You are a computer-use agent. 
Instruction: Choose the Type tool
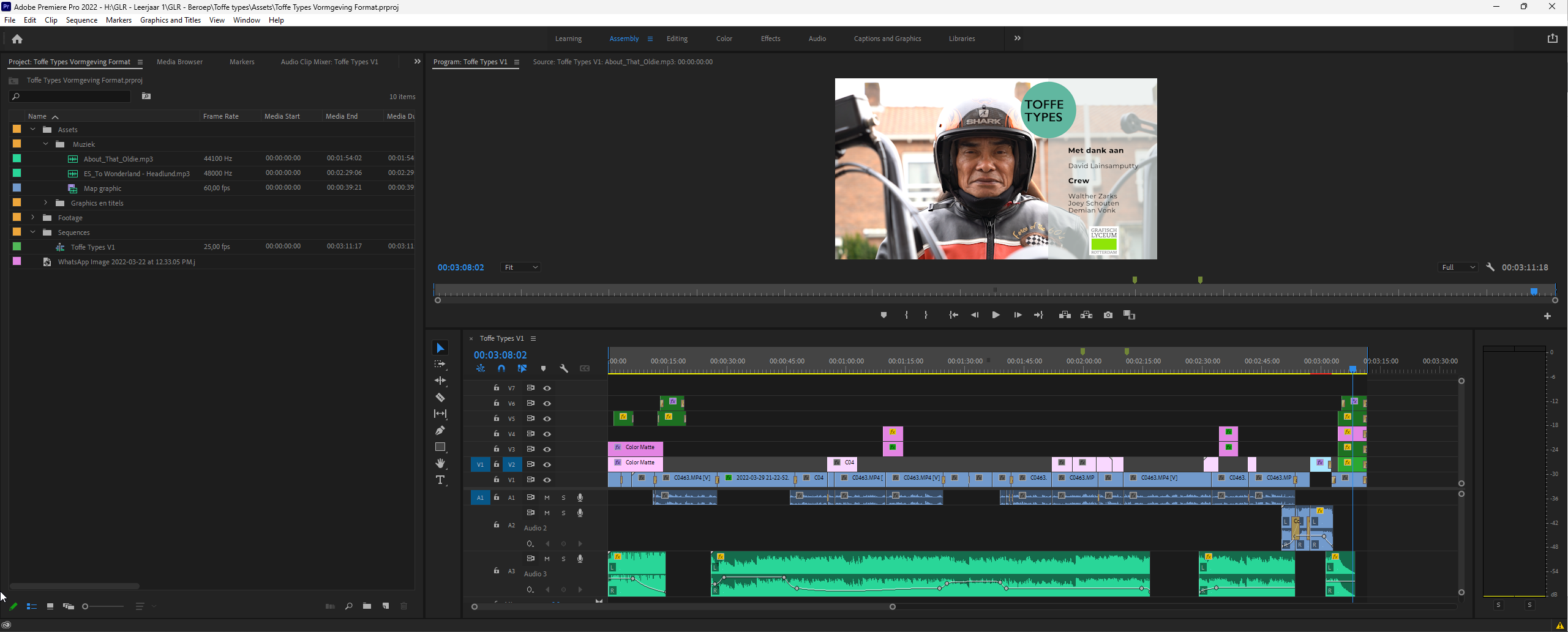point(440,480)
